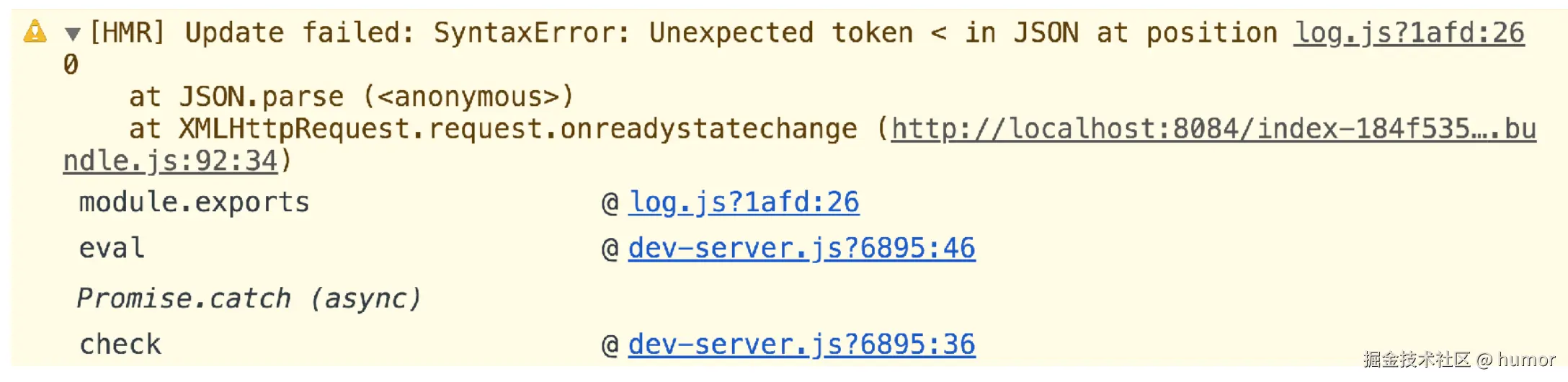
Task: Click the humor watermark text
Action: click(1526, 359)
